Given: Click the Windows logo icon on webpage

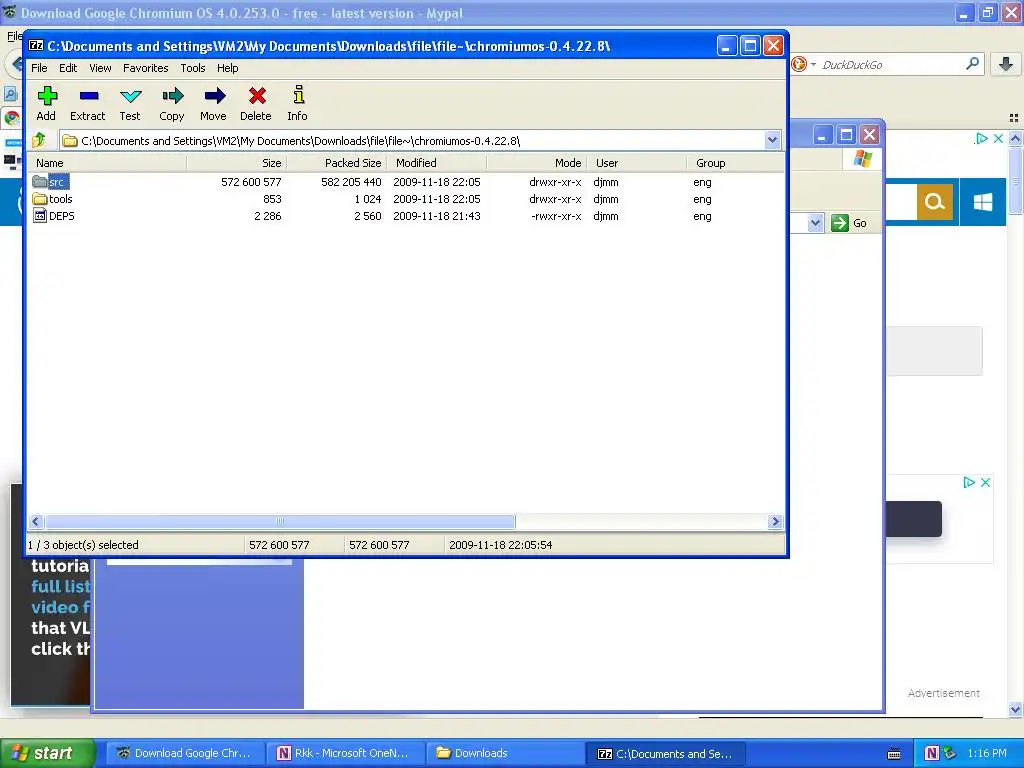Looking at the screenshot, I should click(983, 202).
